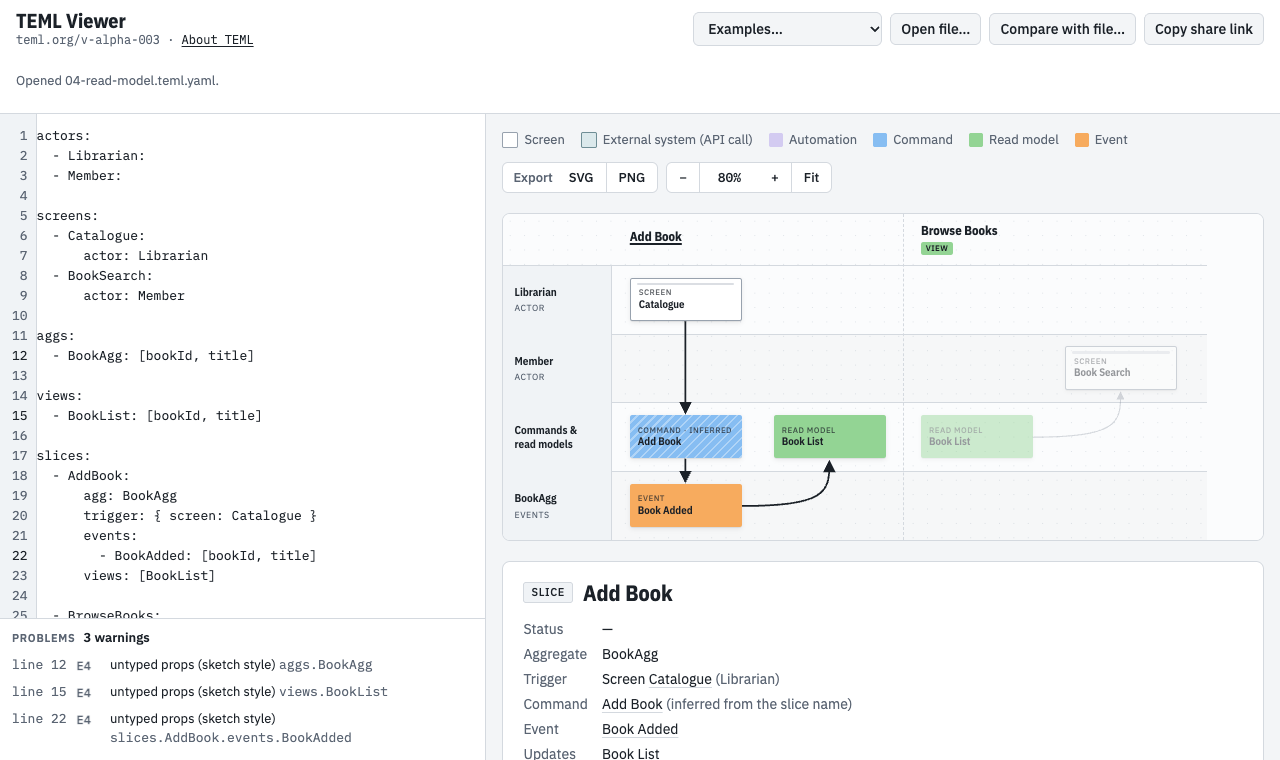
Task: Jump to line 12 BookAgg warning
Action: (x=242, y=664)
